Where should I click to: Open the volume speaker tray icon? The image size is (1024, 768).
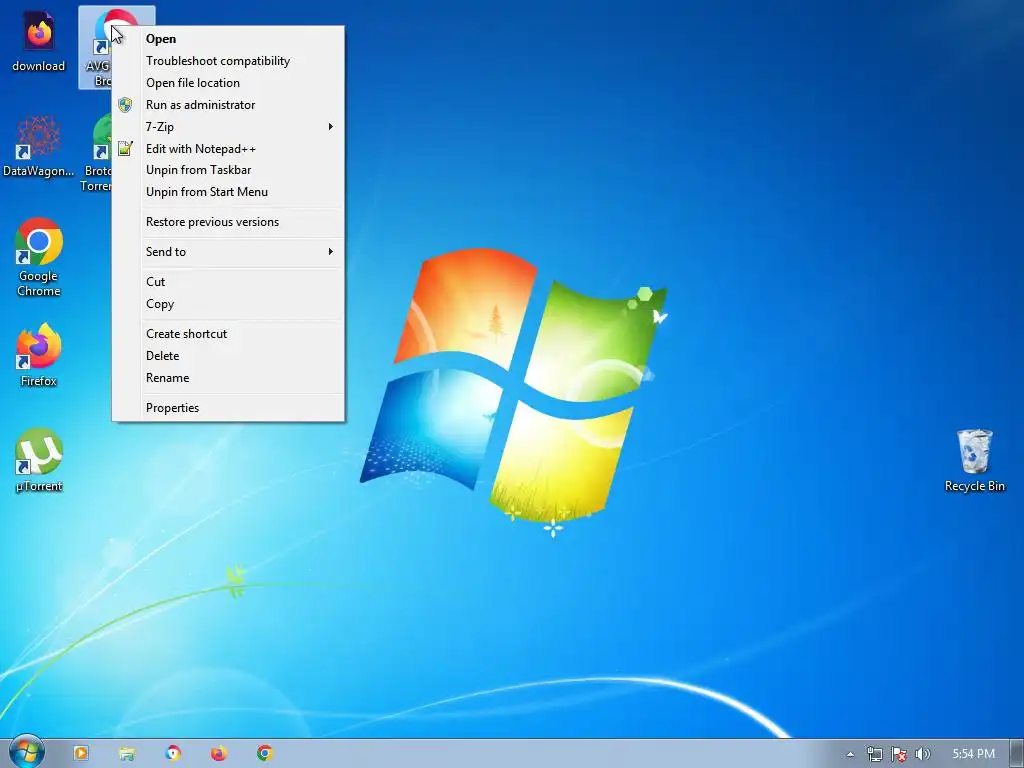[923, 754]
